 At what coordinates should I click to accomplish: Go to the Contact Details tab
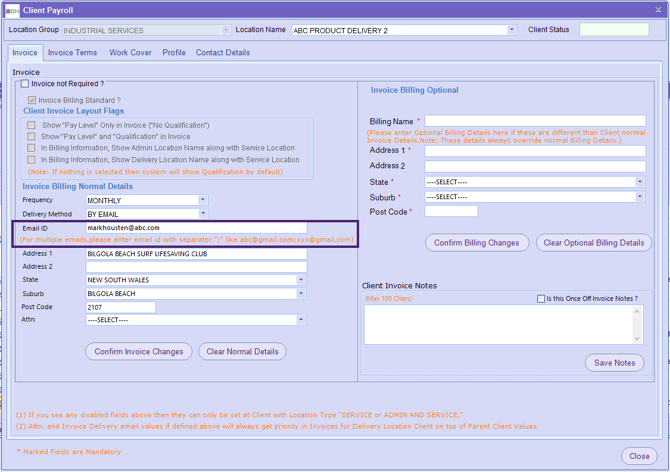(x=223, y=53)
